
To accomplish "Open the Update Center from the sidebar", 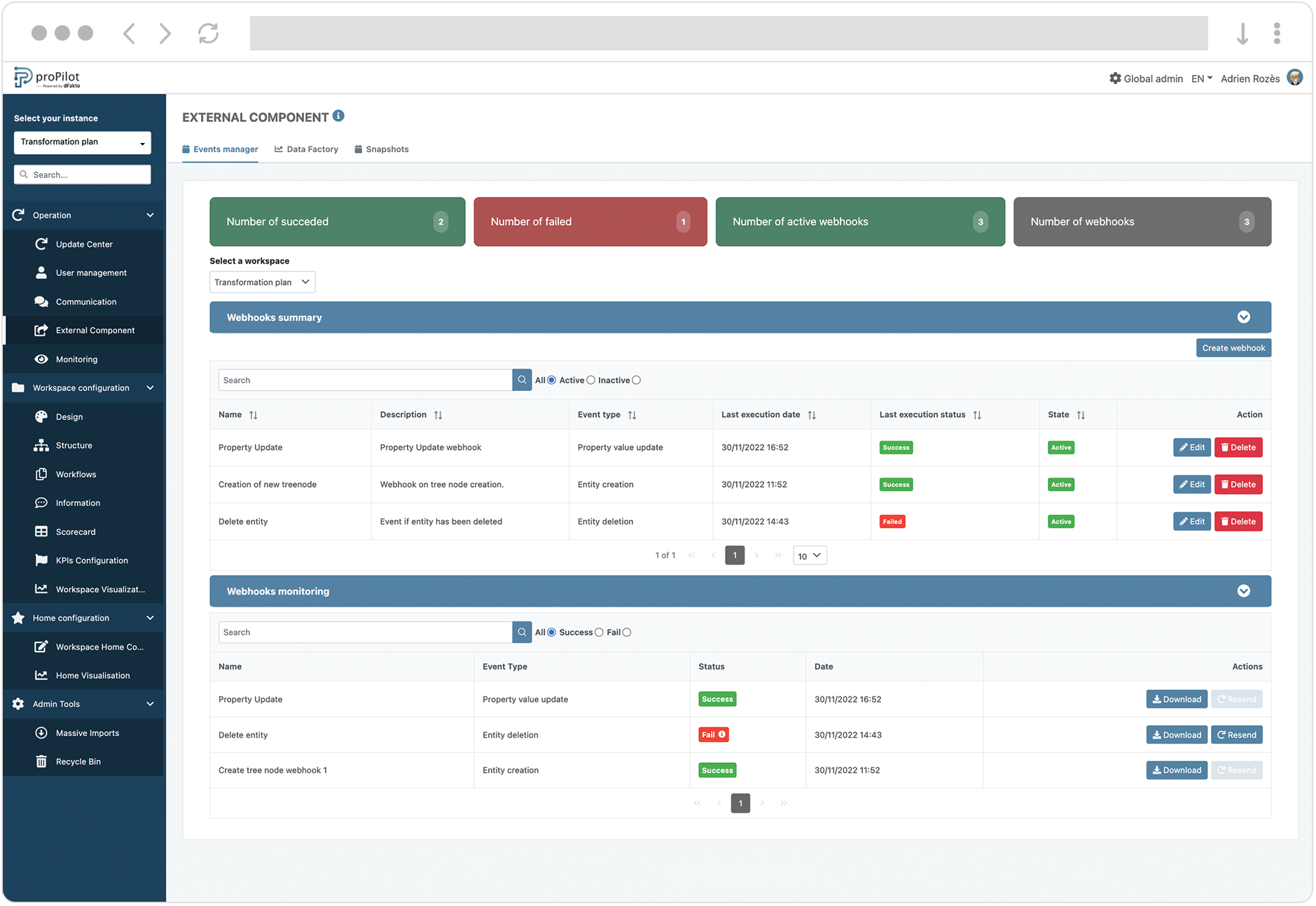I will [x=42, y=244].
